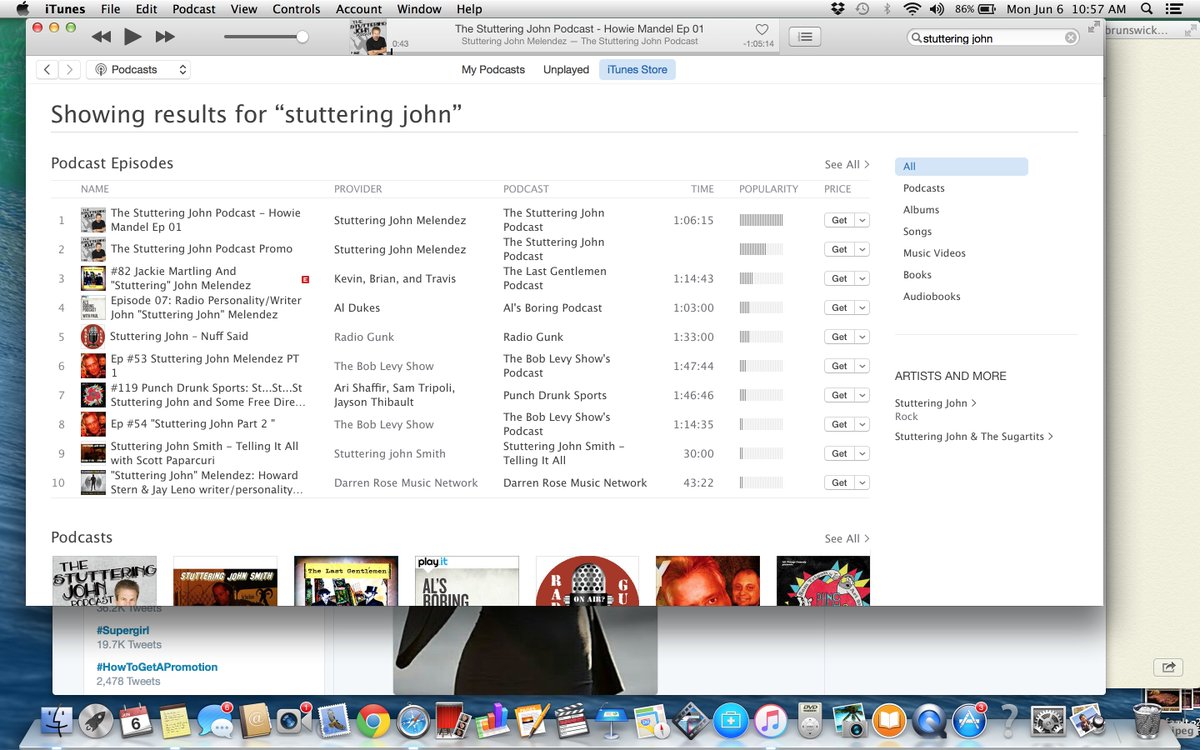Filter results by Albums
This screenshot has height=750, width=1200.
pyautogui.click(x=921, y=210)
